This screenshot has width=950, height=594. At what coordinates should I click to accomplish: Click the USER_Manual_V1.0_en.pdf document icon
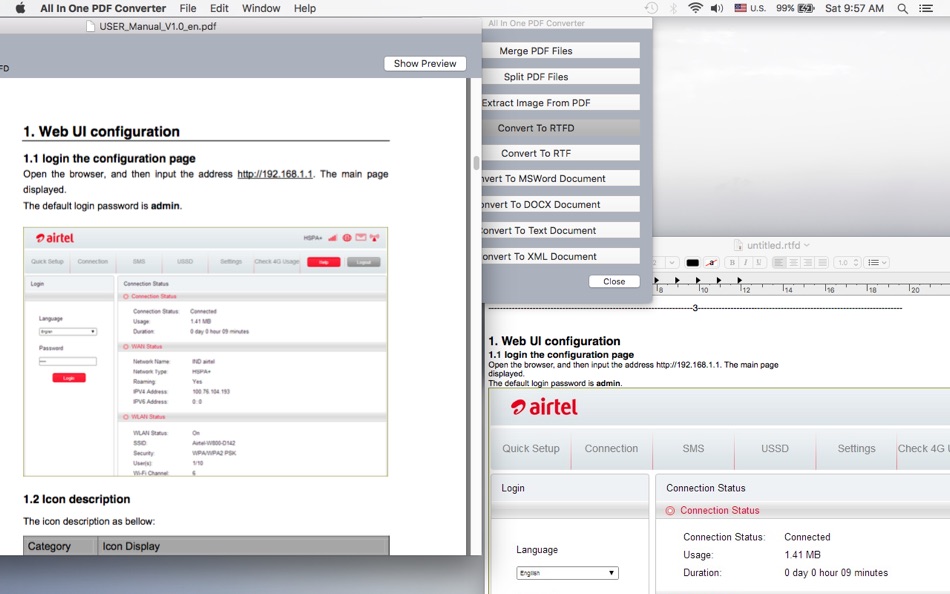[90, 26]
